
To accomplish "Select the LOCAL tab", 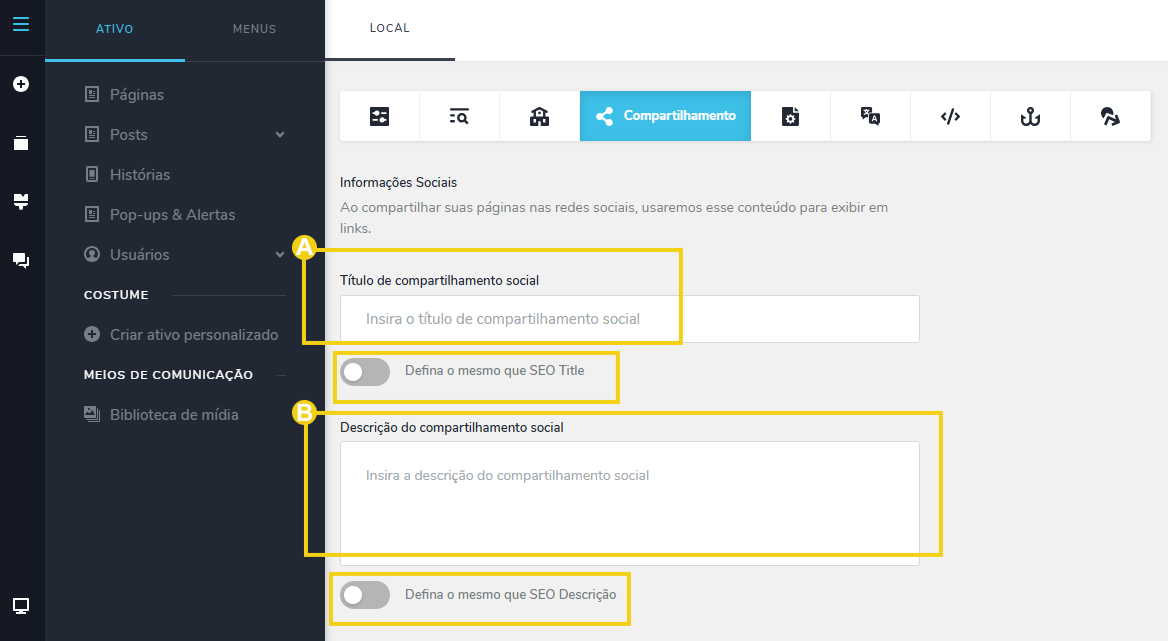I will pos(390,28).
